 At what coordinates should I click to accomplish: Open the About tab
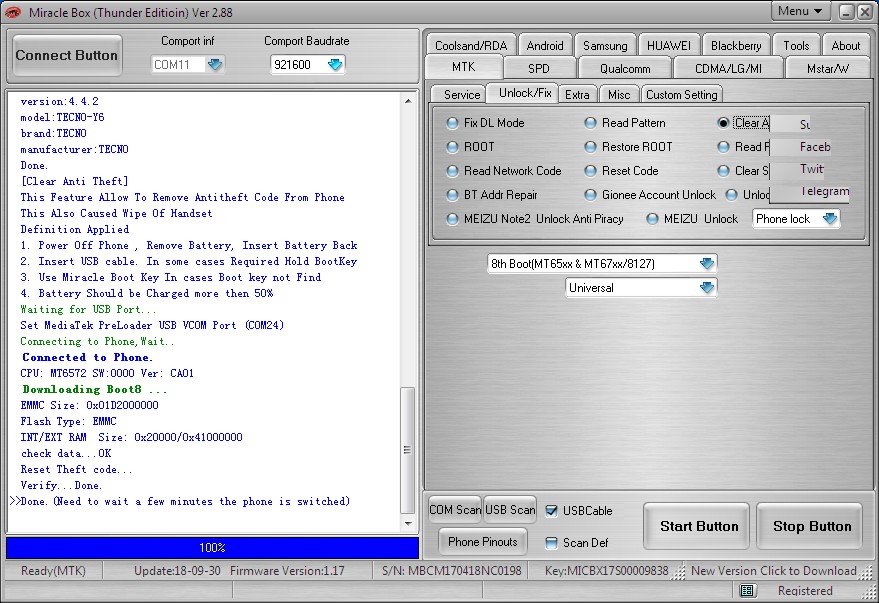[845, 45]
